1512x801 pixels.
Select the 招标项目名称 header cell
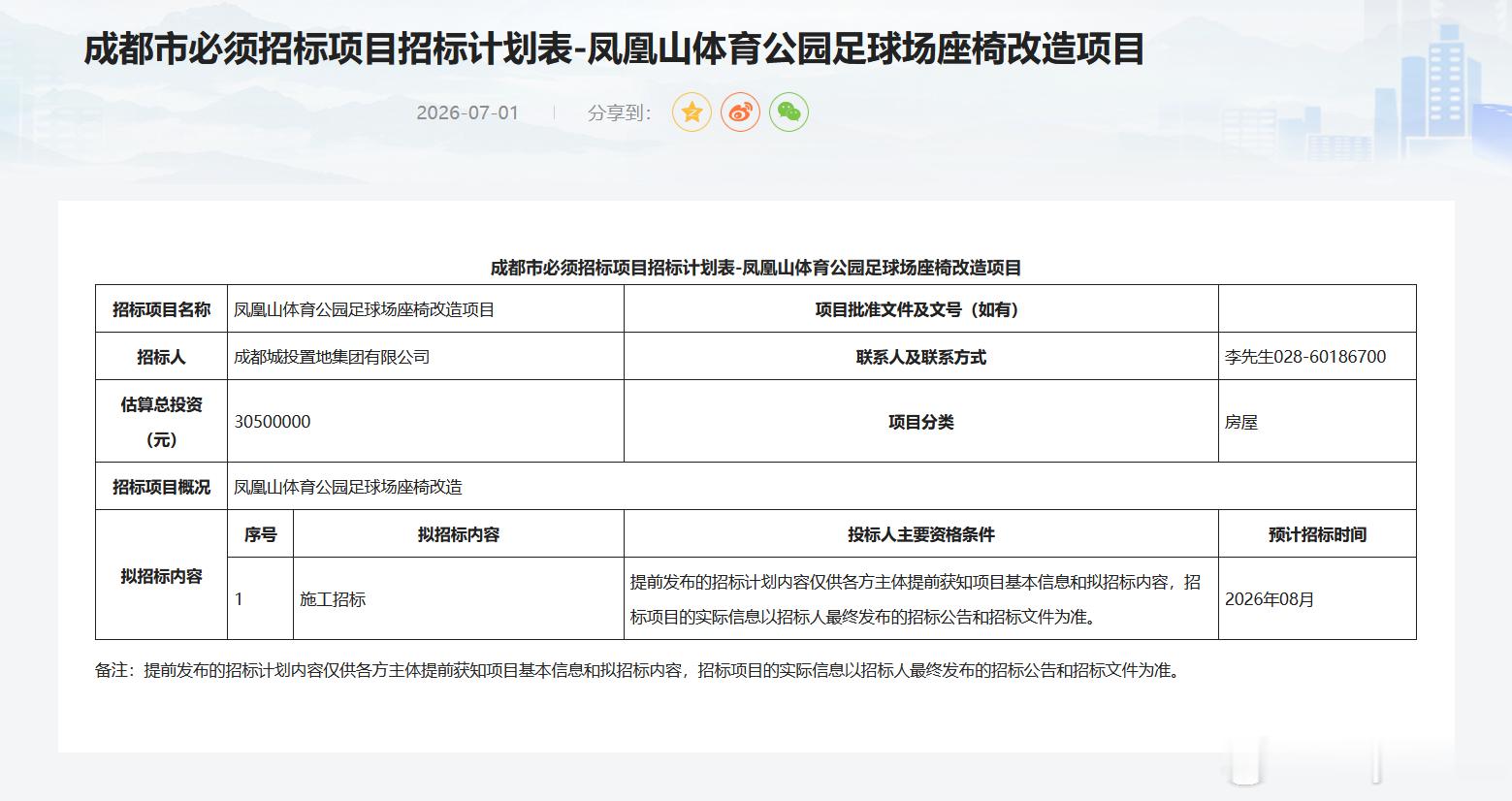click(x=161, y=309)
